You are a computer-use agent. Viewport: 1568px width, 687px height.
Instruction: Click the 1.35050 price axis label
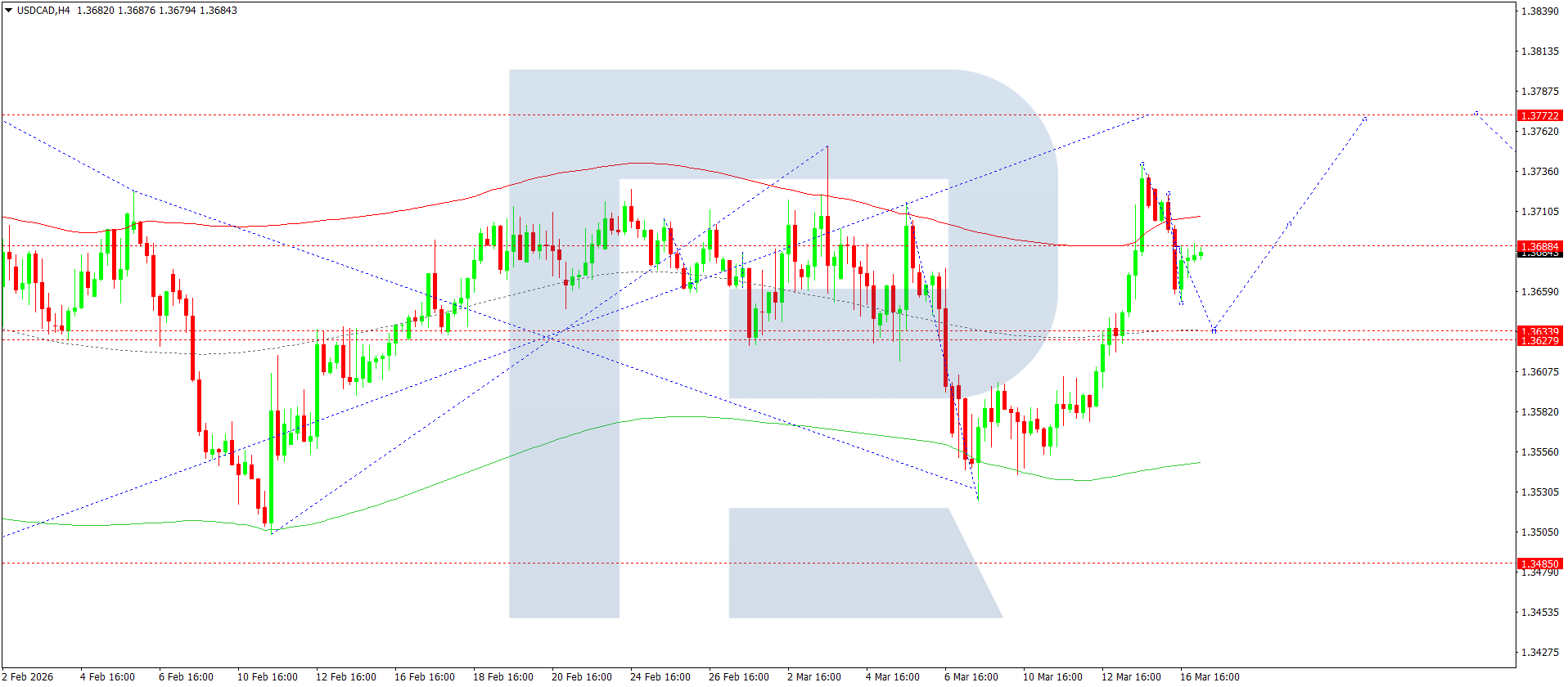1539,532
